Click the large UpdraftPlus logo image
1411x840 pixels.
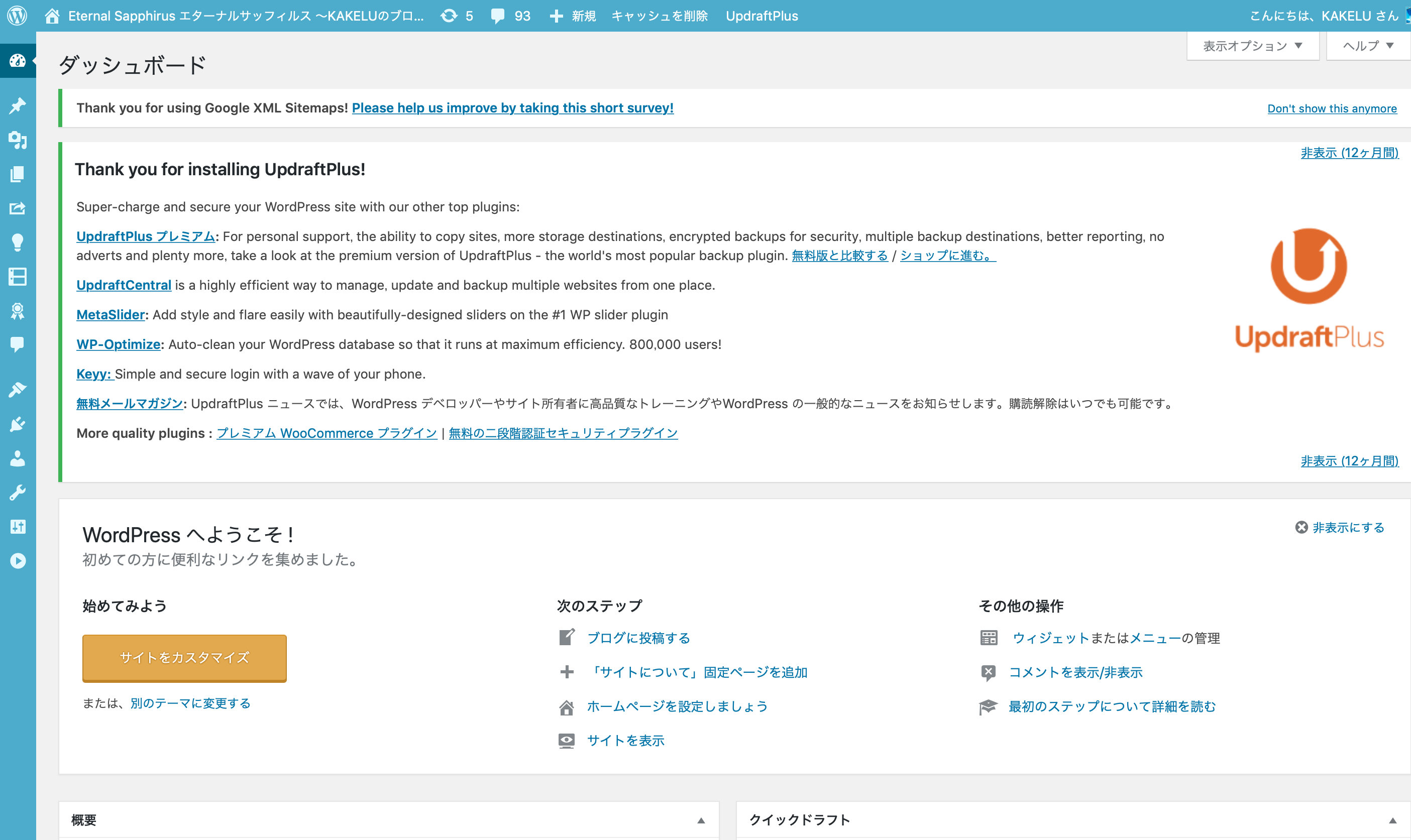coord(1309,289)
